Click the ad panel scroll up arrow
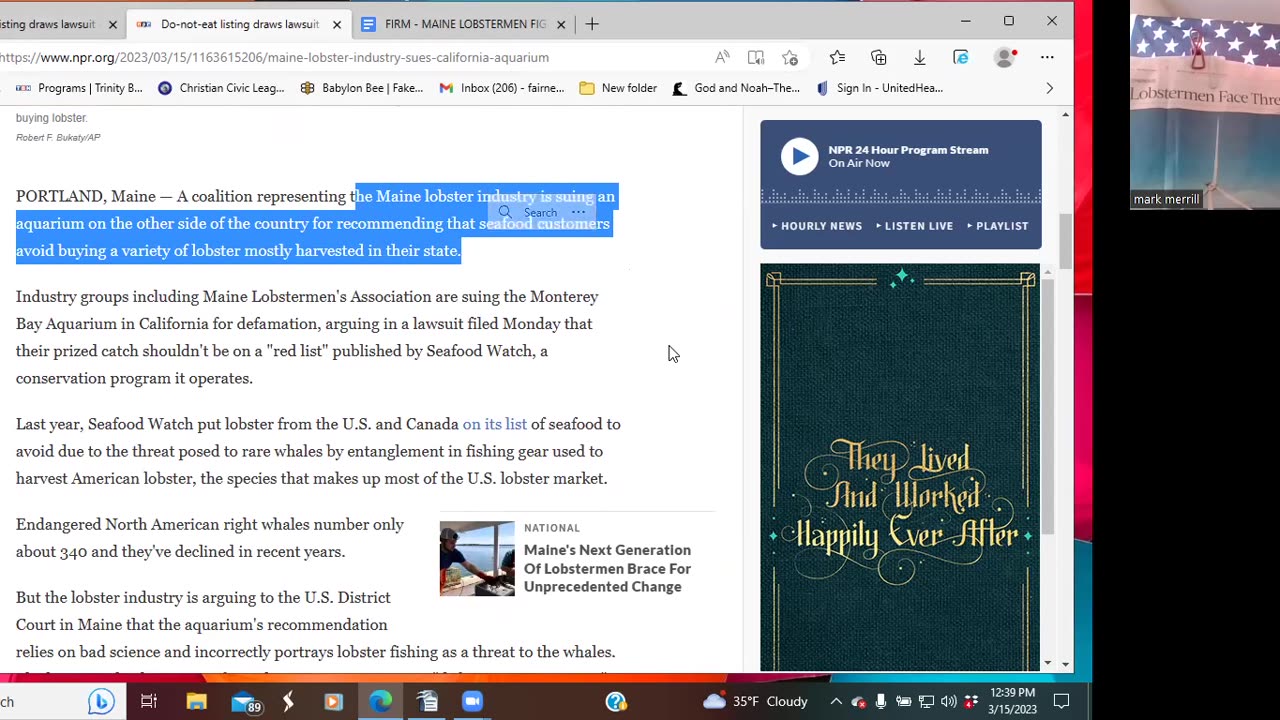Screen dimensions: 1280x720 [x=1048, y=272]
